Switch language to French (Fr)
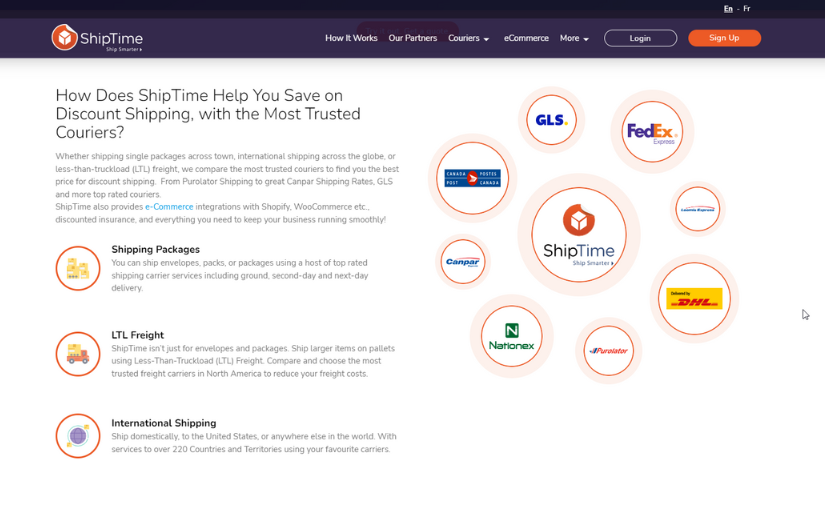The image size is (825, 525). 747,8
